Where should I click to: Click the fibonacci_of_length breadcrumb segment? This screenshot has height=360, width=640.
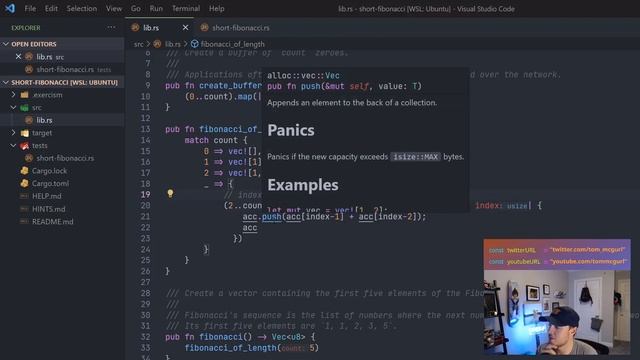pos(232,44)
